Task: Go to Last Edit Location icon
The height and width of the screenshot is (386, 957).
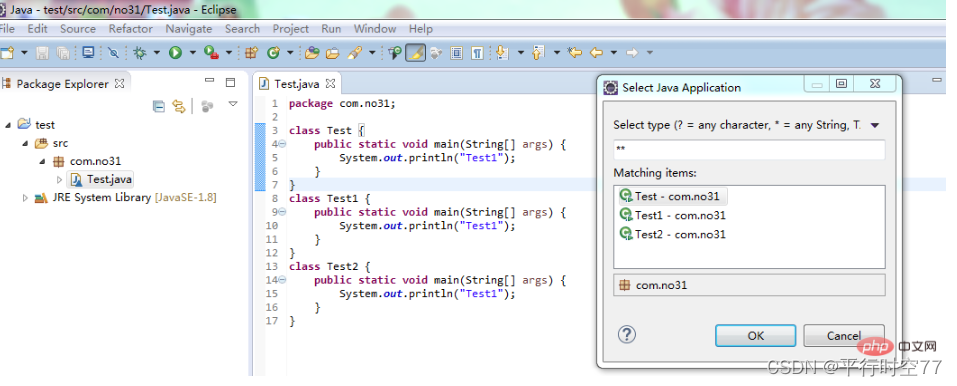Action: coord(574,53)
